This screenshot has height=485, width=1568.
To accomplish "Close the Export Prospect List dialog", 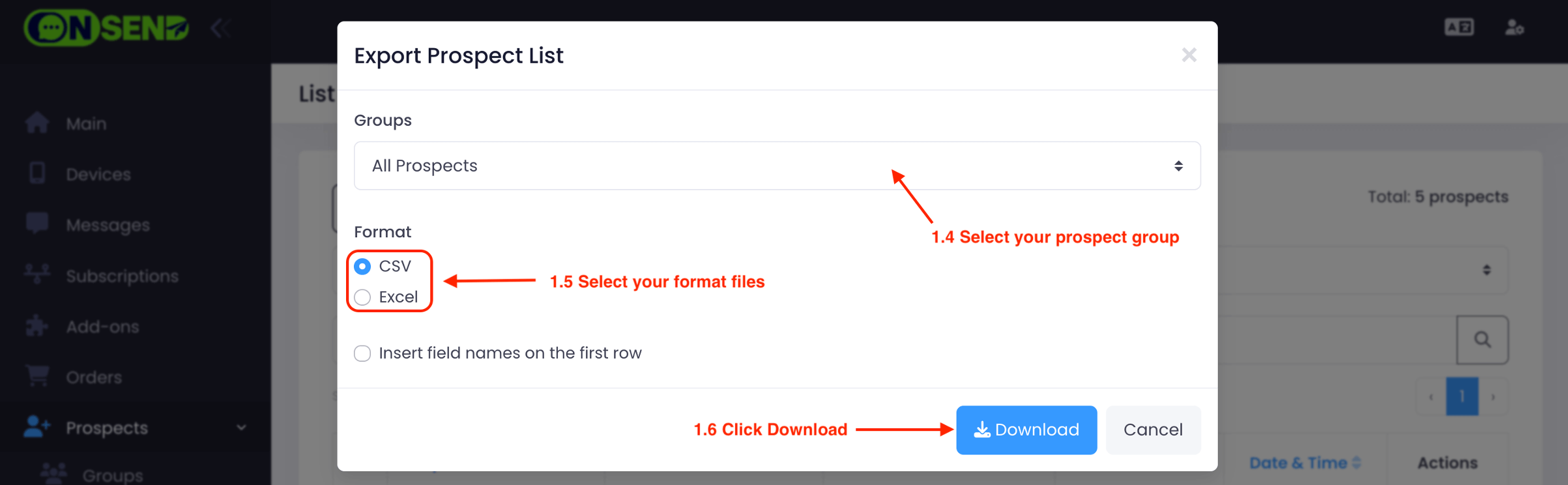I will click(1189, 55).
